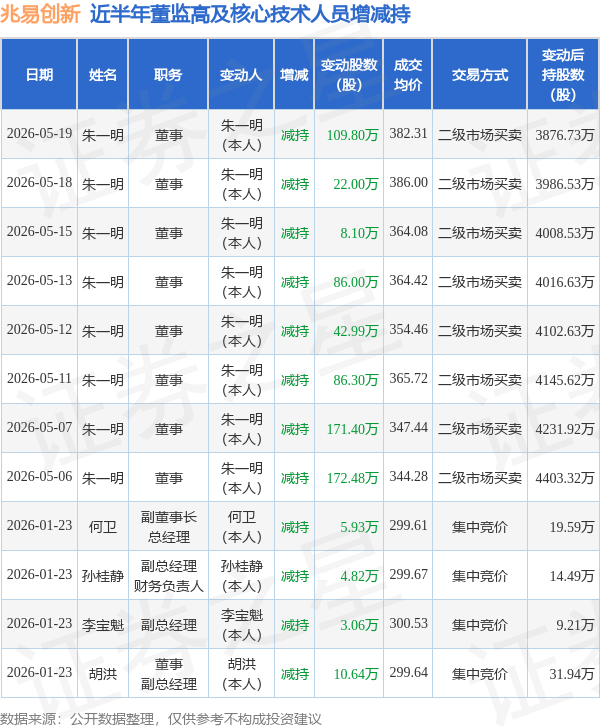Click the 日期 column header

coord(39,75)
